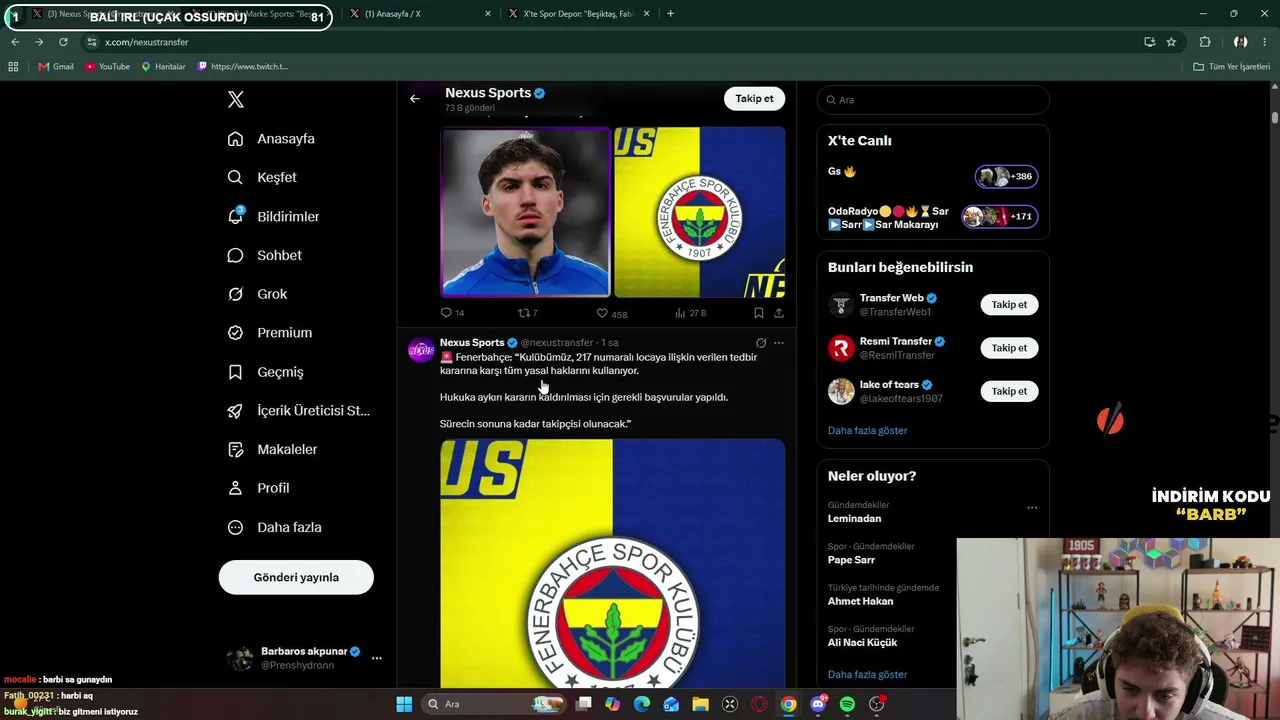Click the x.com/nexustransfer address bar

pyautogui.click(x=146, y=42)
